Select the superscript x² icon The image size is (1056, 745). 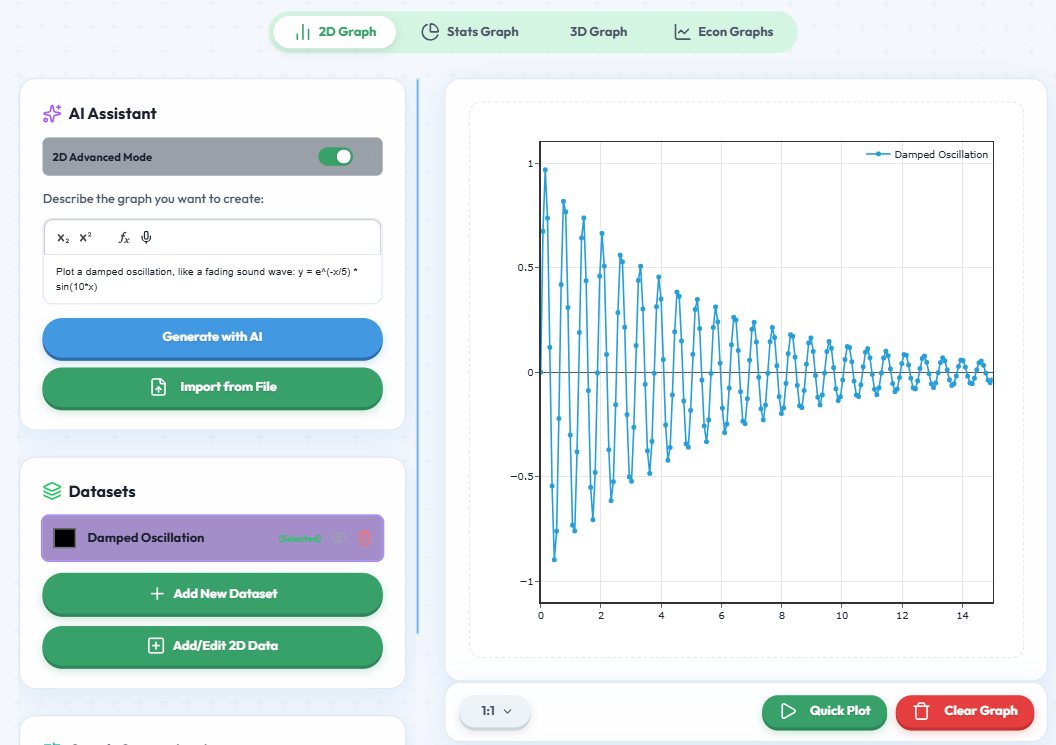[x=84, y=237]
